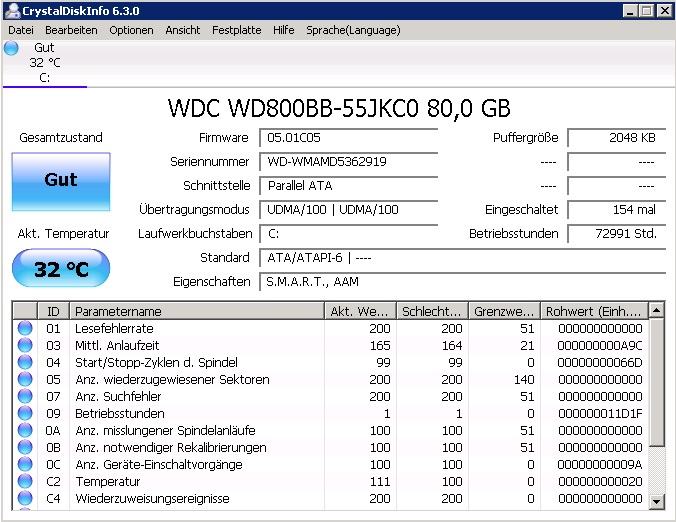The height and width of the screenshot is (522, 676).
Task: Click the Gut health status button
Action: (x=61, y=182)
